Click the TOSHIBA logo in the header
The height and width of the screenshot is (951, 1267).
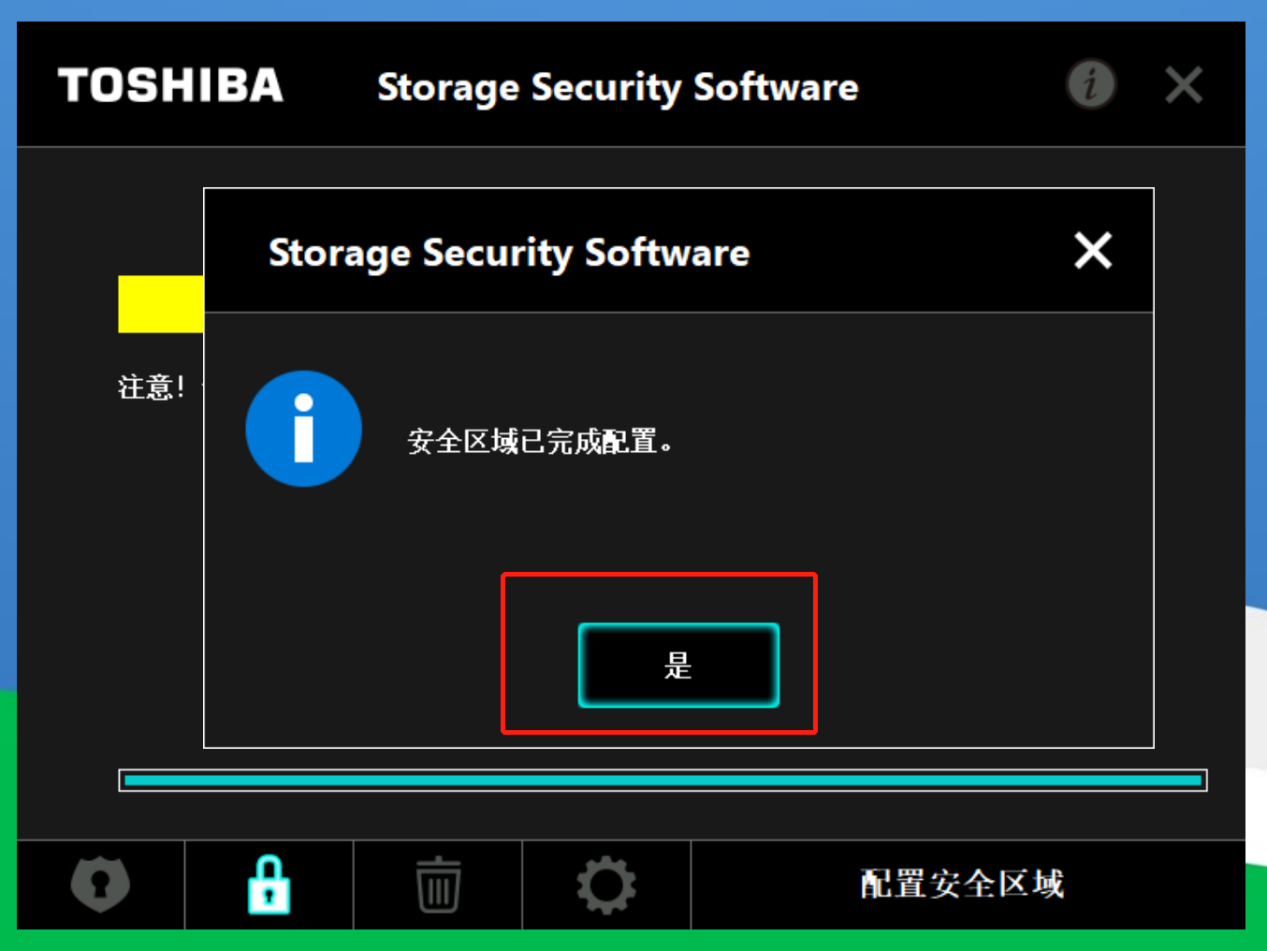point(171,86)
